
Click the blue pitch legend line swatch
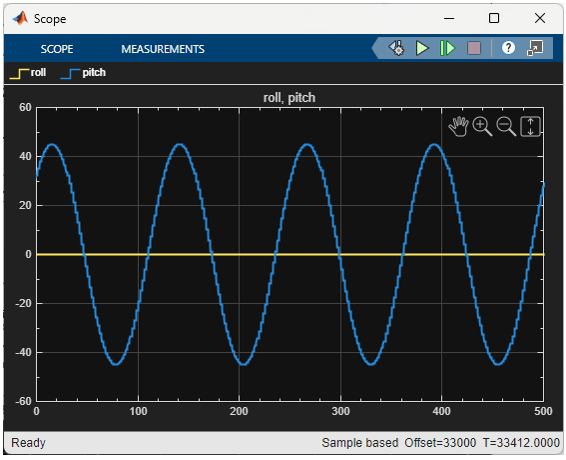tap(71, 74)
